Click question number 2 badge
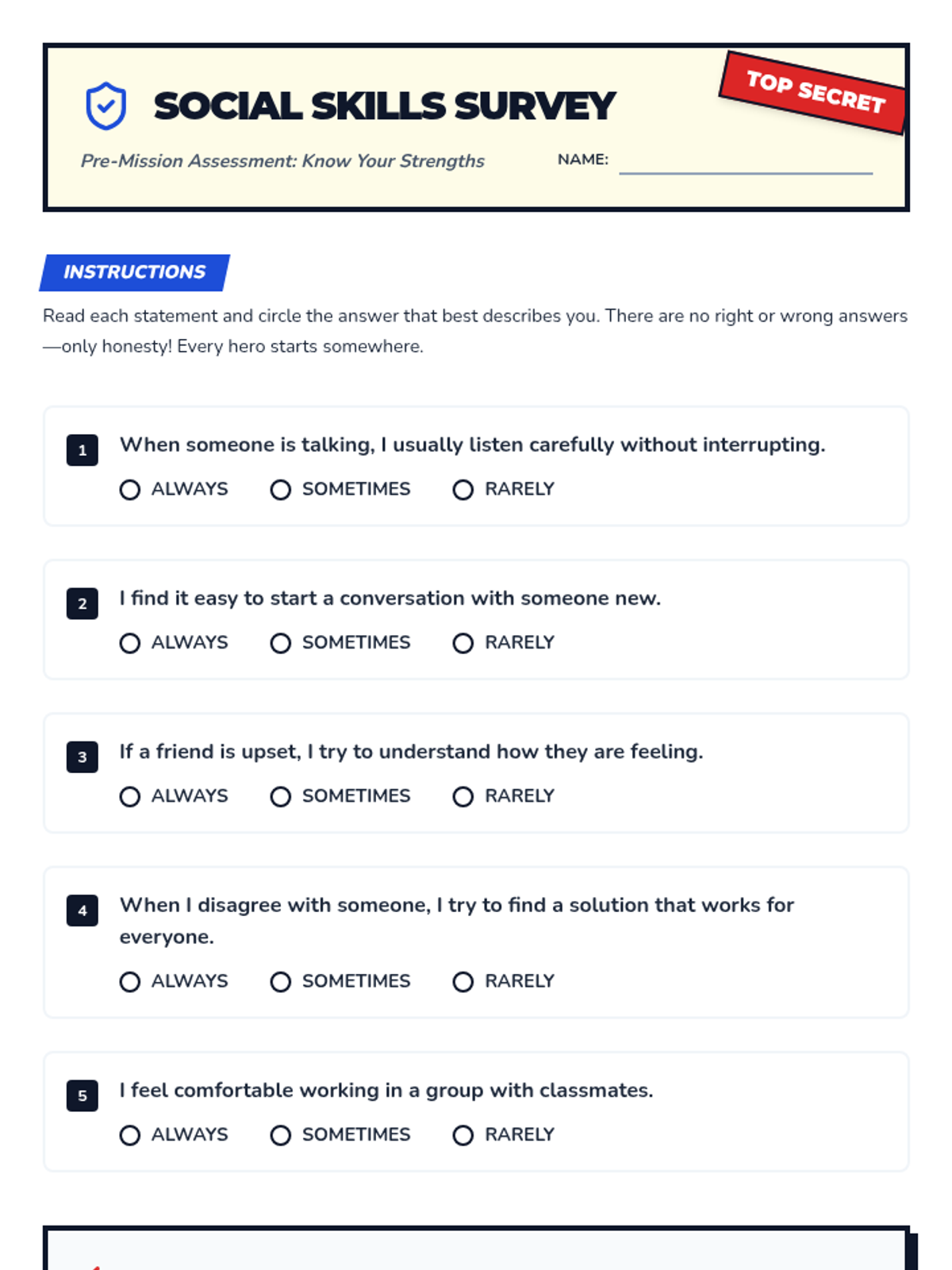 [x=83, y=603]
